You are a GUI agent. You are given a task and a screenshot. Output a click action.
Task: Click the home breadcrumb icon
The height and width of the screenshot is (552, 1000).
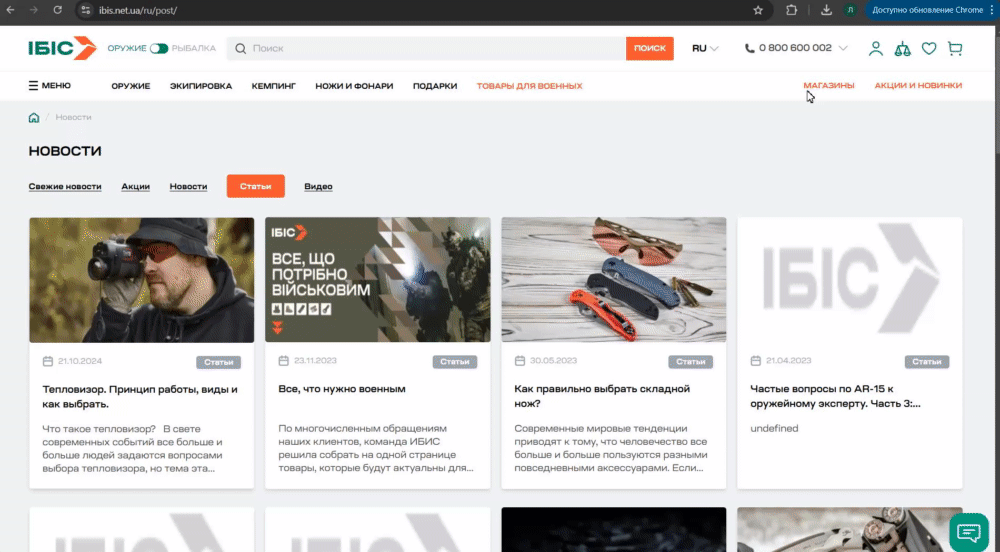click(34, 117)
